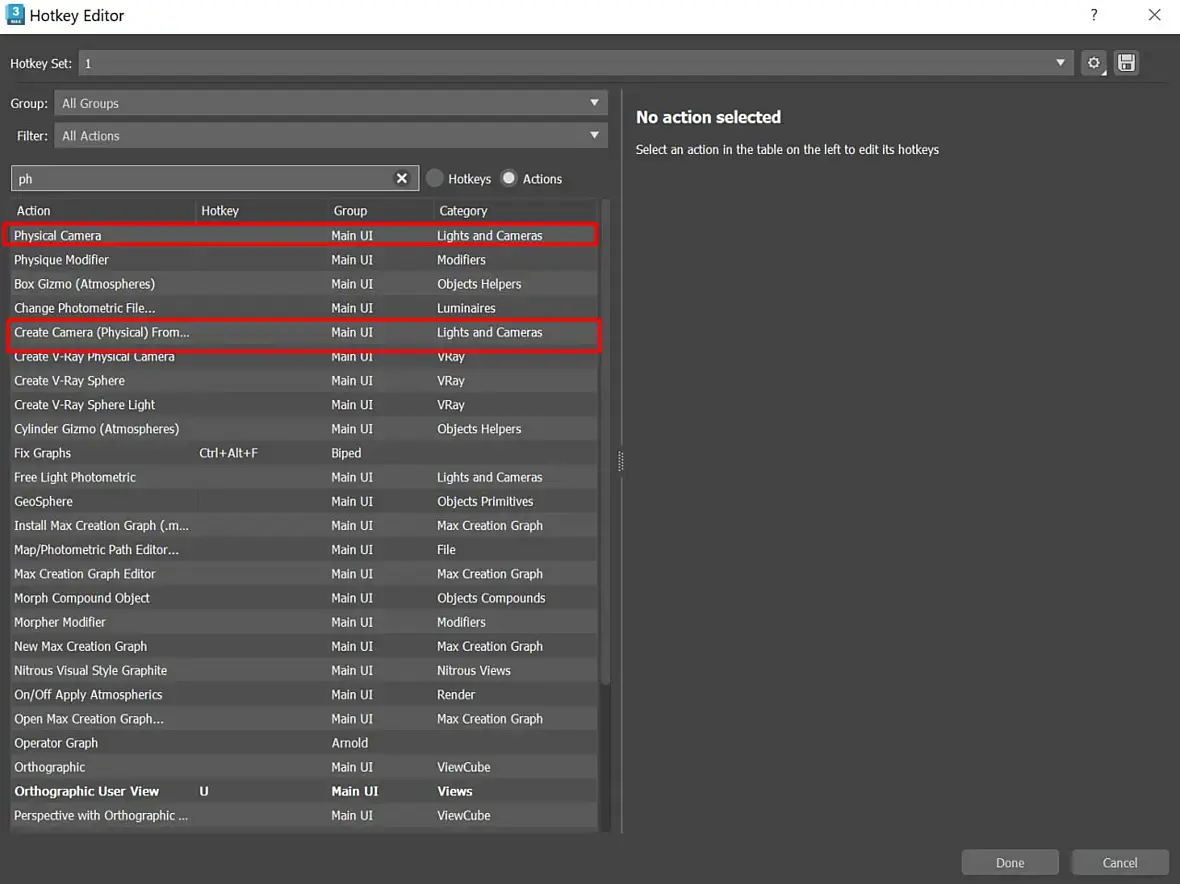Close the Hotkey Editor window
The image size is (1180, 884).
point(1154,15)
